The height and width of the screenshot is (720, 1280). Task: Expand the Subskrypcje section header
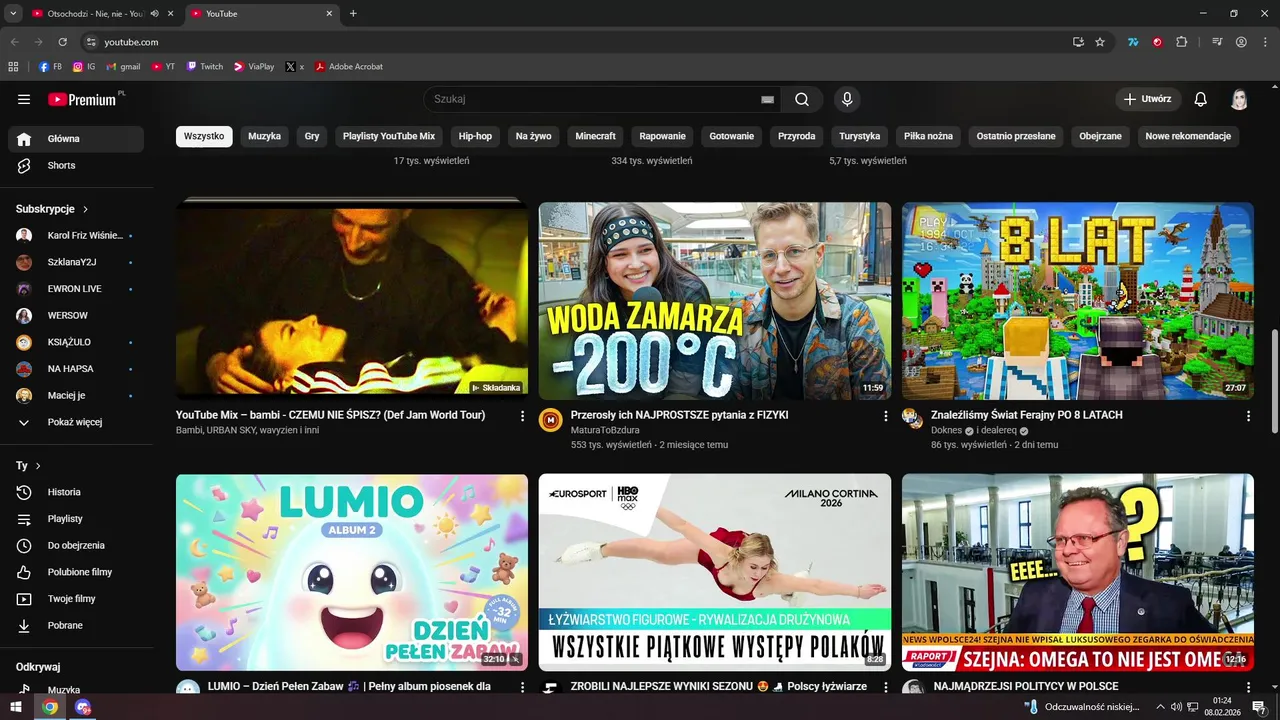click(x=52, y=209)
